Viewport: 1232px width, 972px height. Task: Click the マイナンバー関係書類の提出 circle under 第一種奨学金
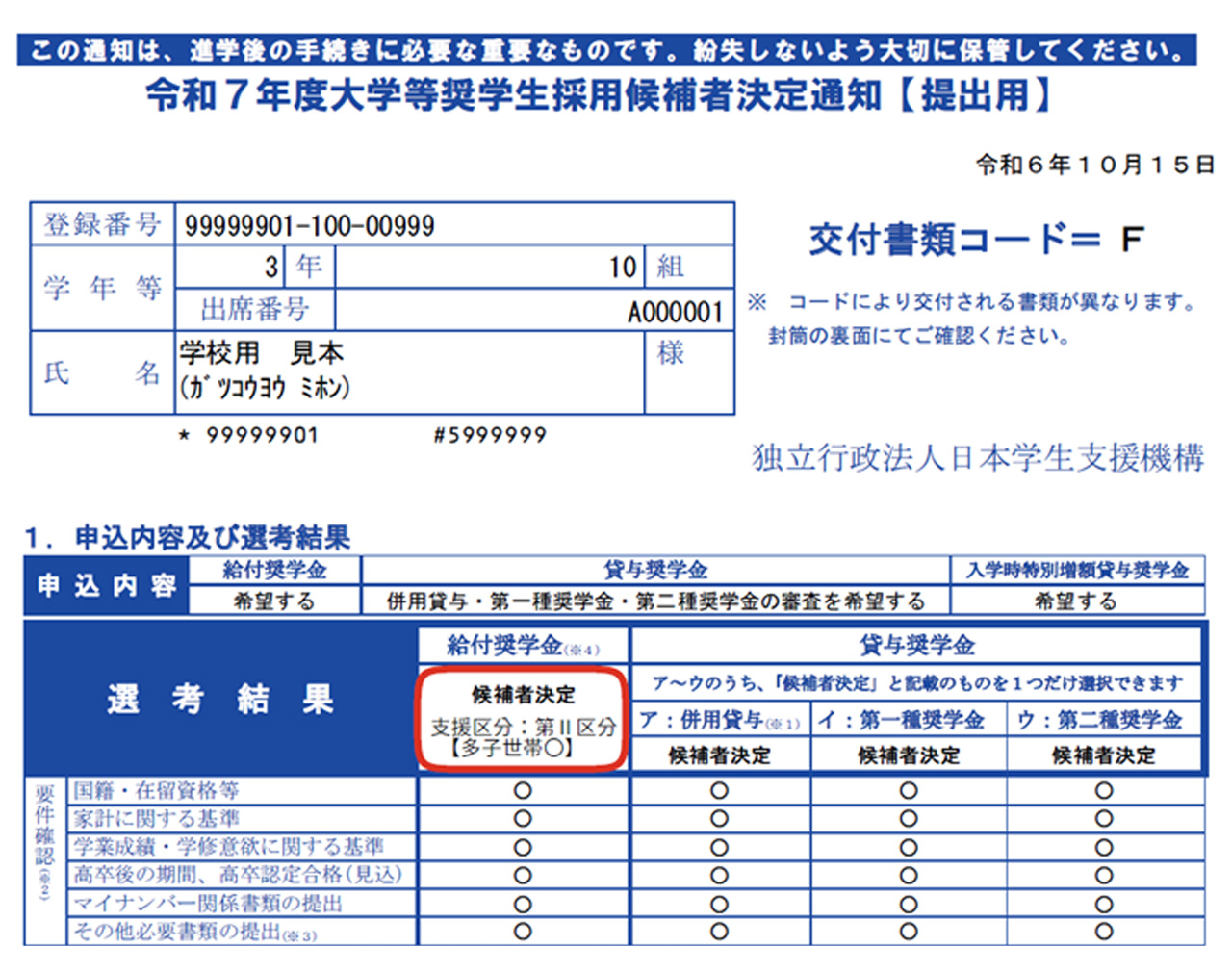click(x=909, y=904)
